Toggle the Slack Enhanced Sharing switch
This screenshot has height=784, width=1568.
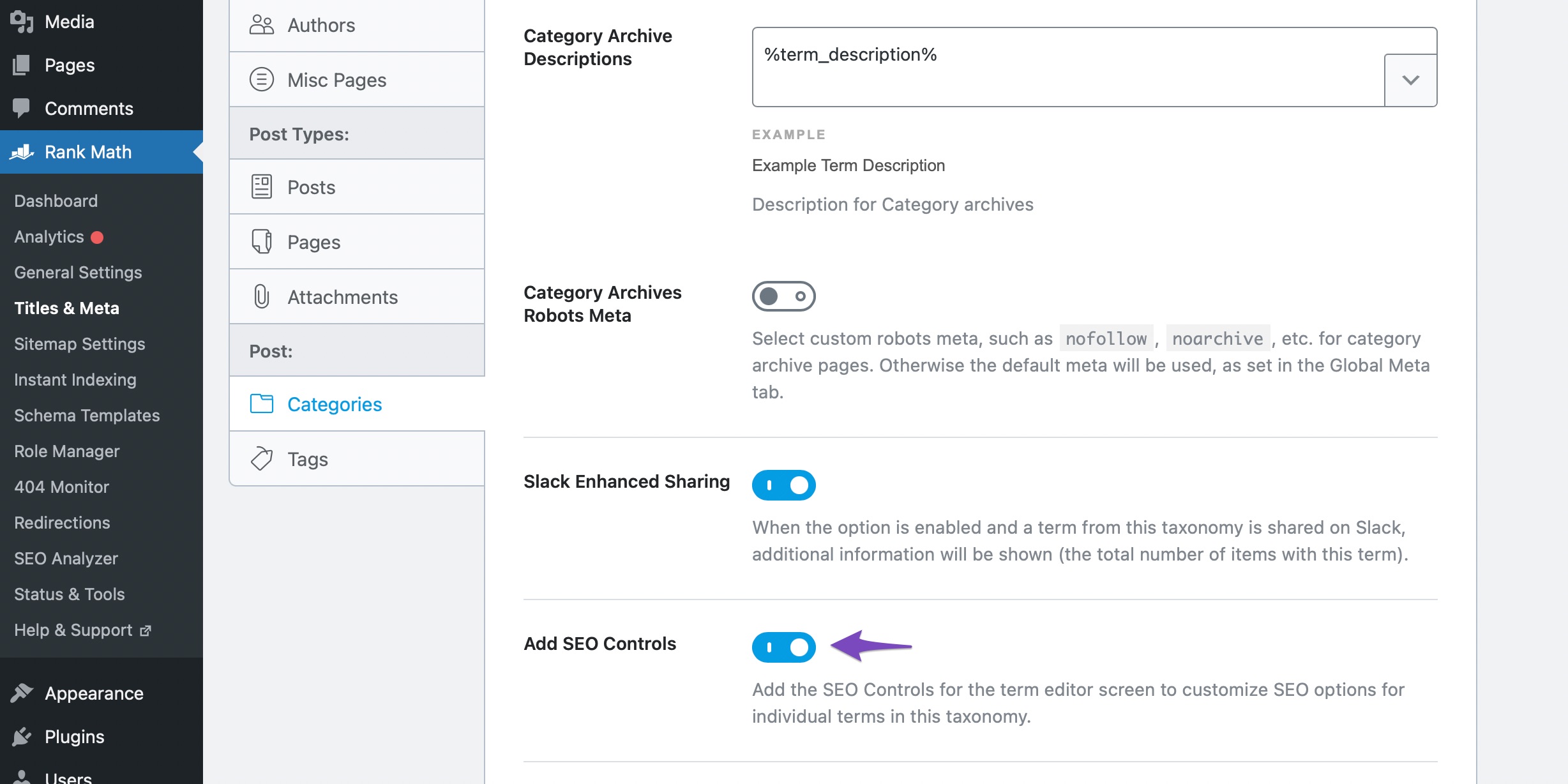click(783, 485)
